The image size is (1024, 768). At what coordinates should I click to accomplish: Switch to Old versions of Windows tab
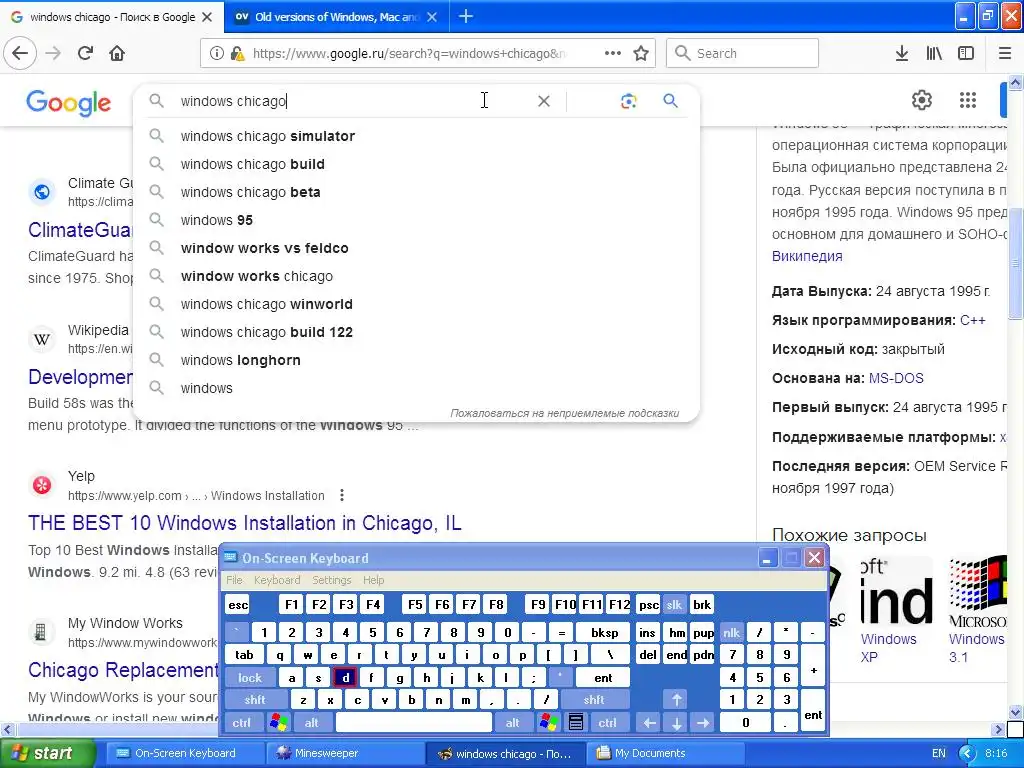click(336, 17)
